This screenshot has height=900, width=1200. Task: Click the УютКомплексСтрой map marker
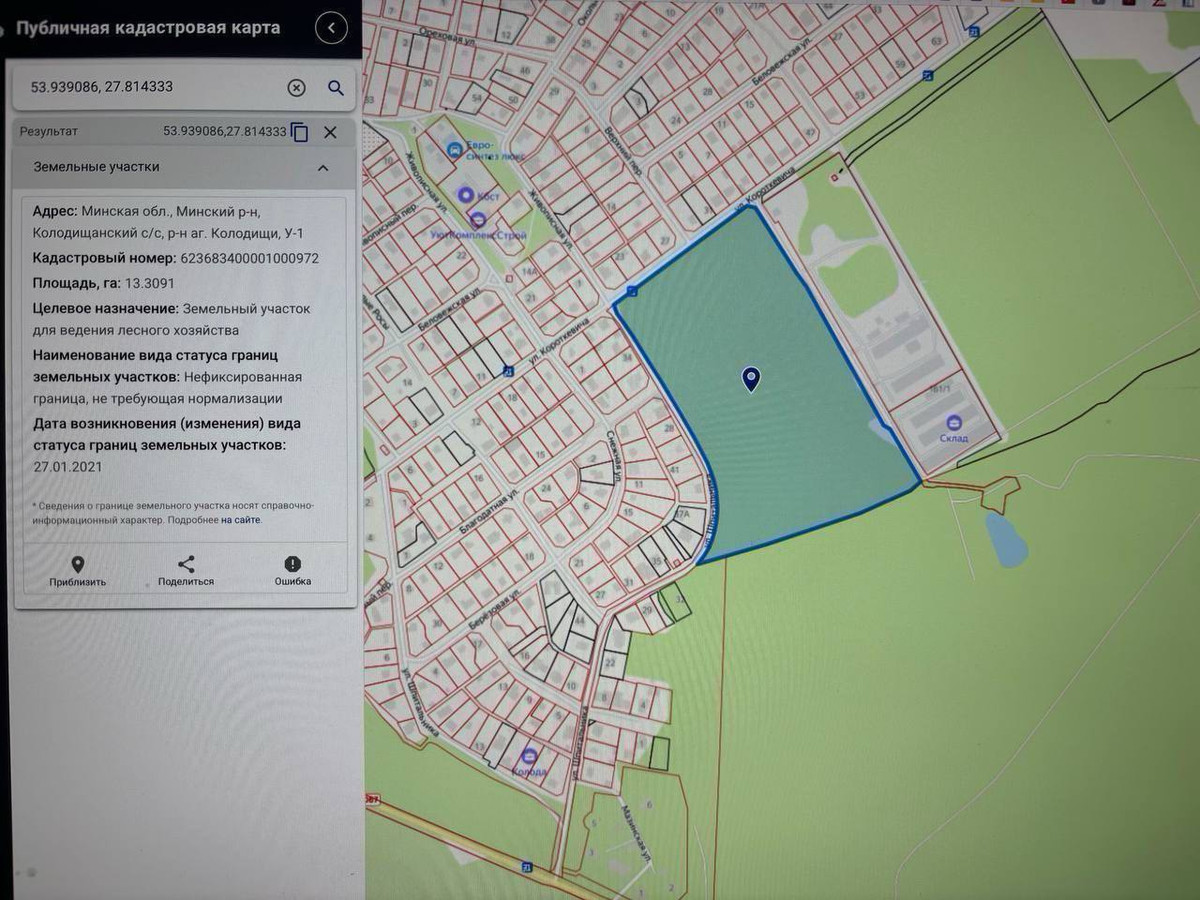478,219
